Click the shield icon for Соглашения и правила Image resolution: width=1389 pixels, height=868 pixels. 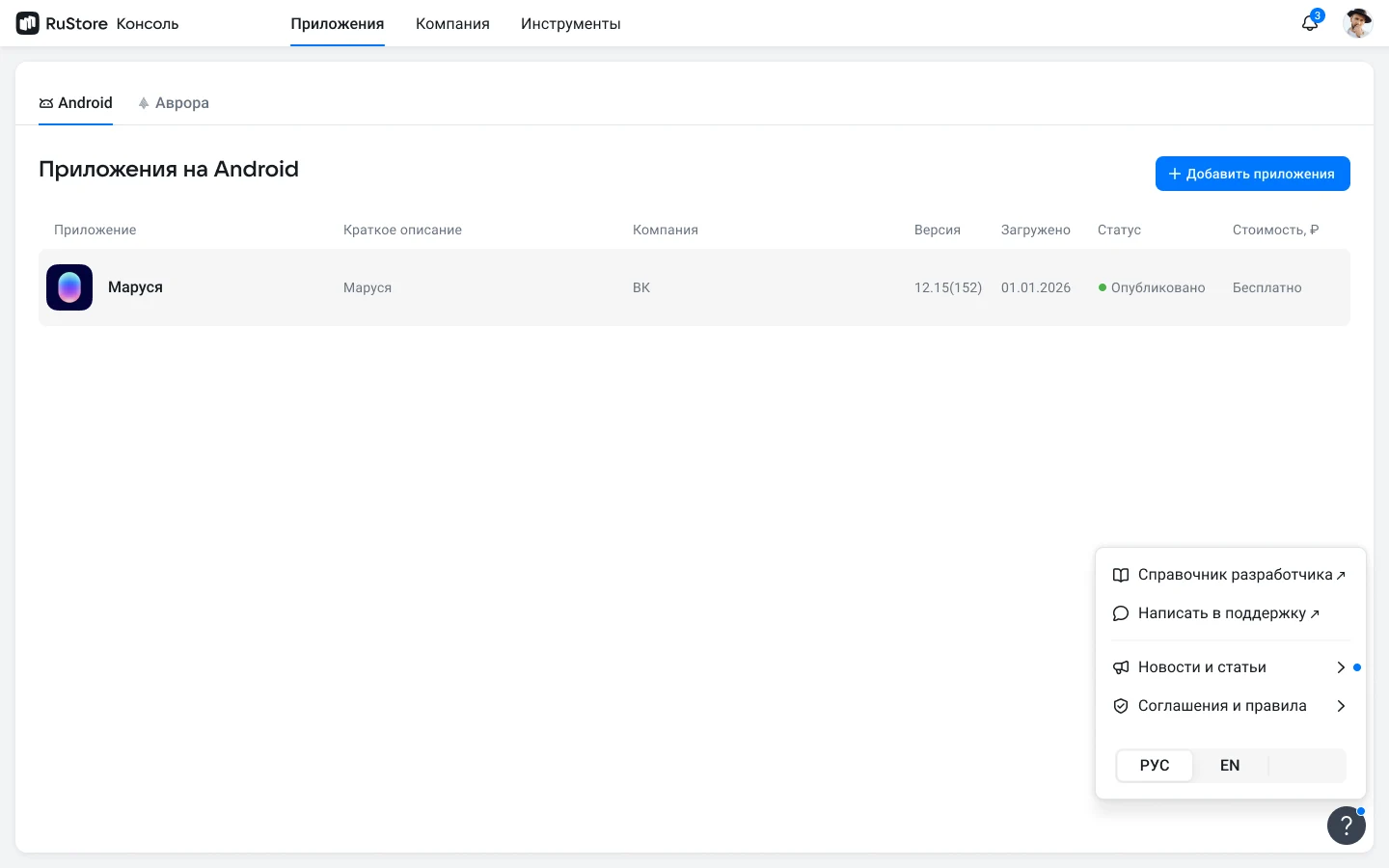(x=1121, y=706)
